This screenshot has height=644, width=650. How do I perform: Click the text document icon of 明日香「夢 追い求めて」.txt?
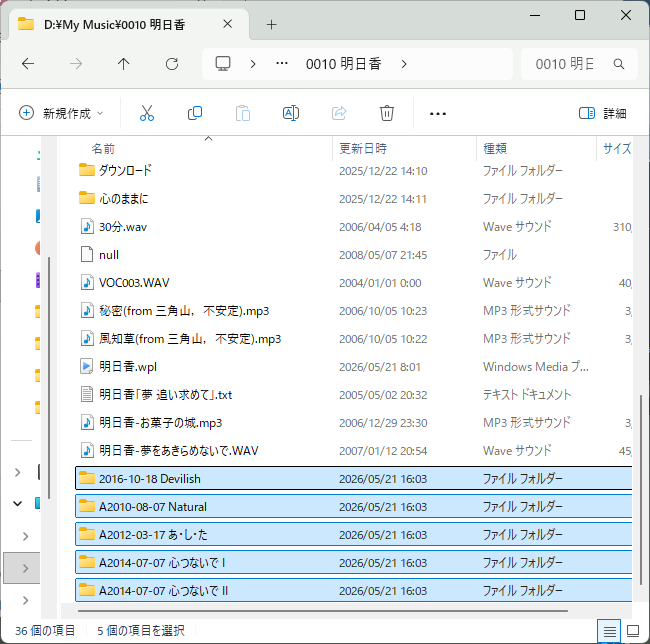click(x=87, y=395)
